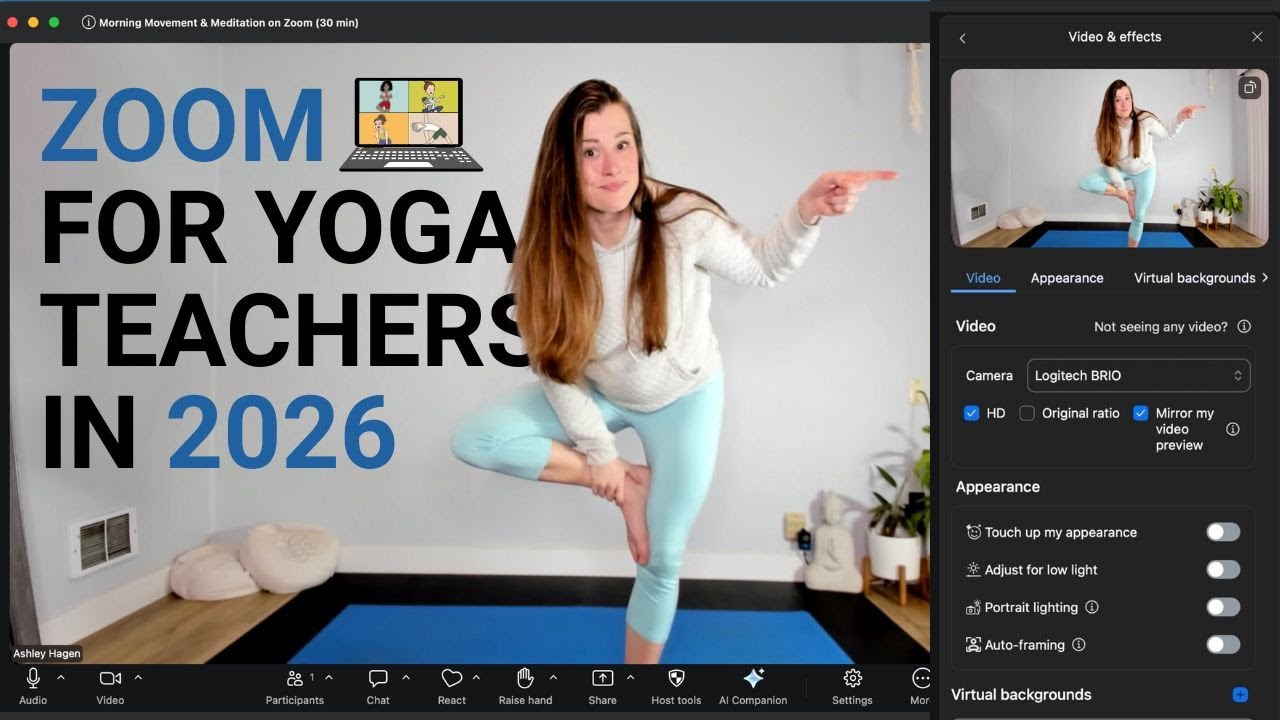Open Host tools shield icon
Viewport: 1280px width, 720px height.
[676, 678]
